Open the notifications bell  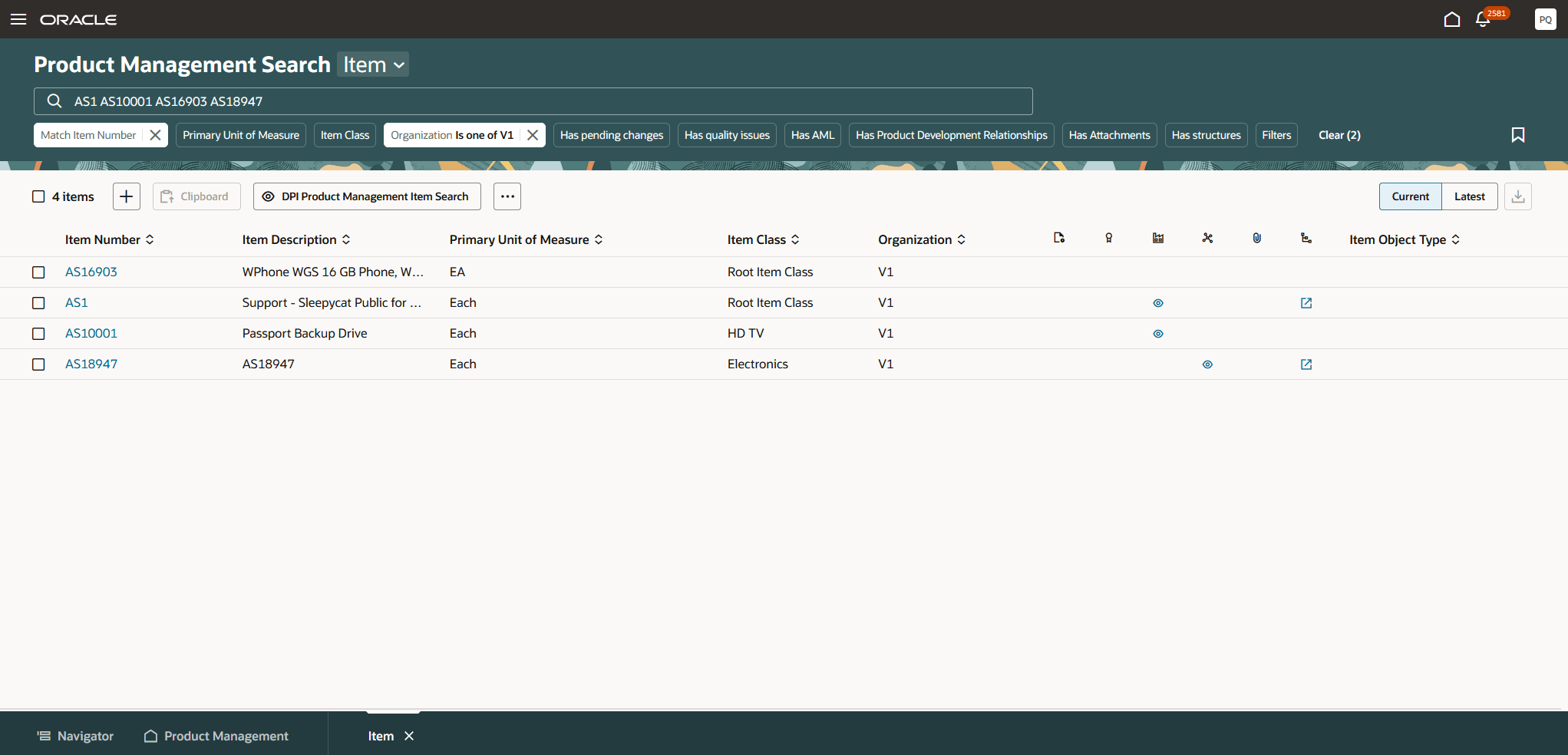pyautogui.click(x=1483, y=19)
